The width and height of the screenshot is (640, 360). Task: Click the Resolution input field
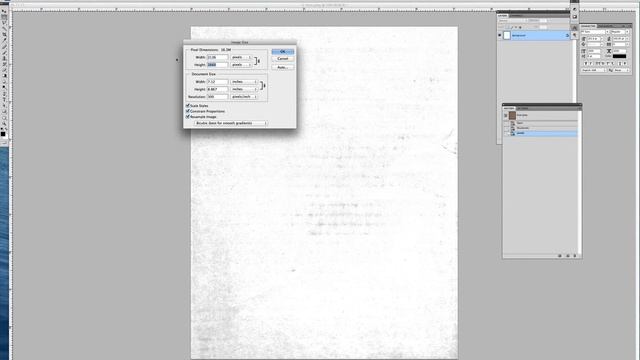[217, 97]
